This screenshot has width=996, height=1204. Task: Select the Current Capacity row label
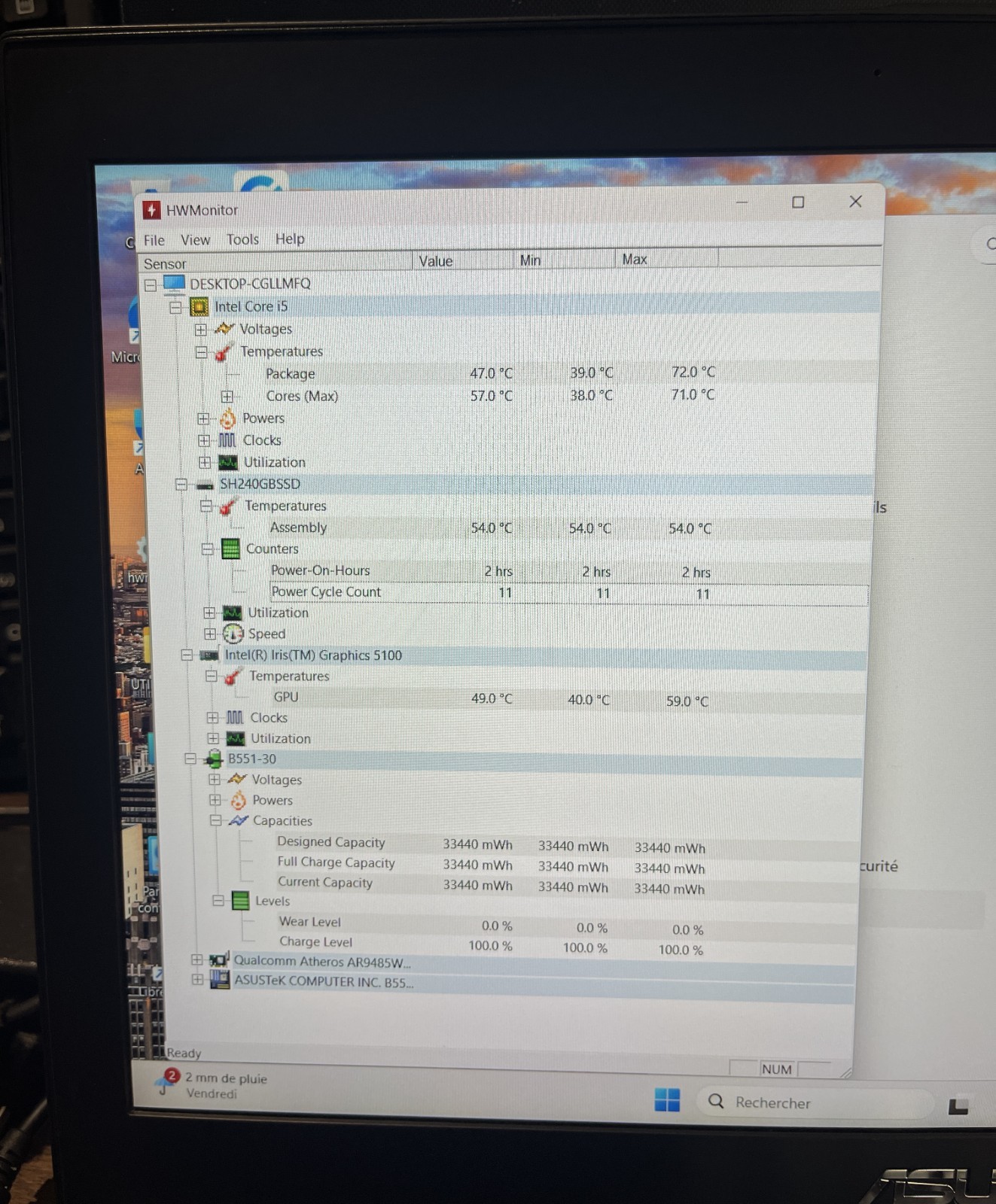(x=324, y=882)
